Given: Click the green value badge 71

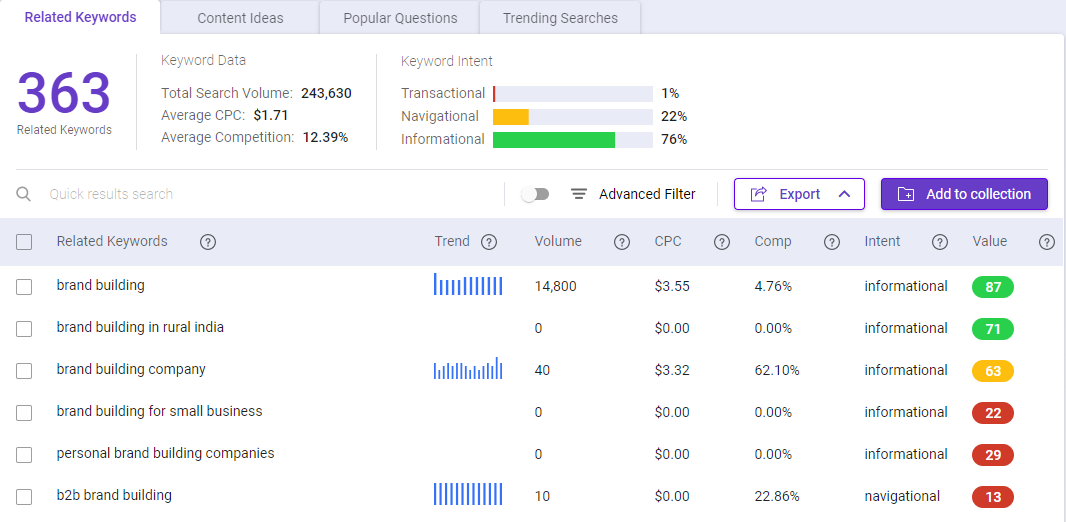Looking at the screenshot, I should click(x=993, y=329).
